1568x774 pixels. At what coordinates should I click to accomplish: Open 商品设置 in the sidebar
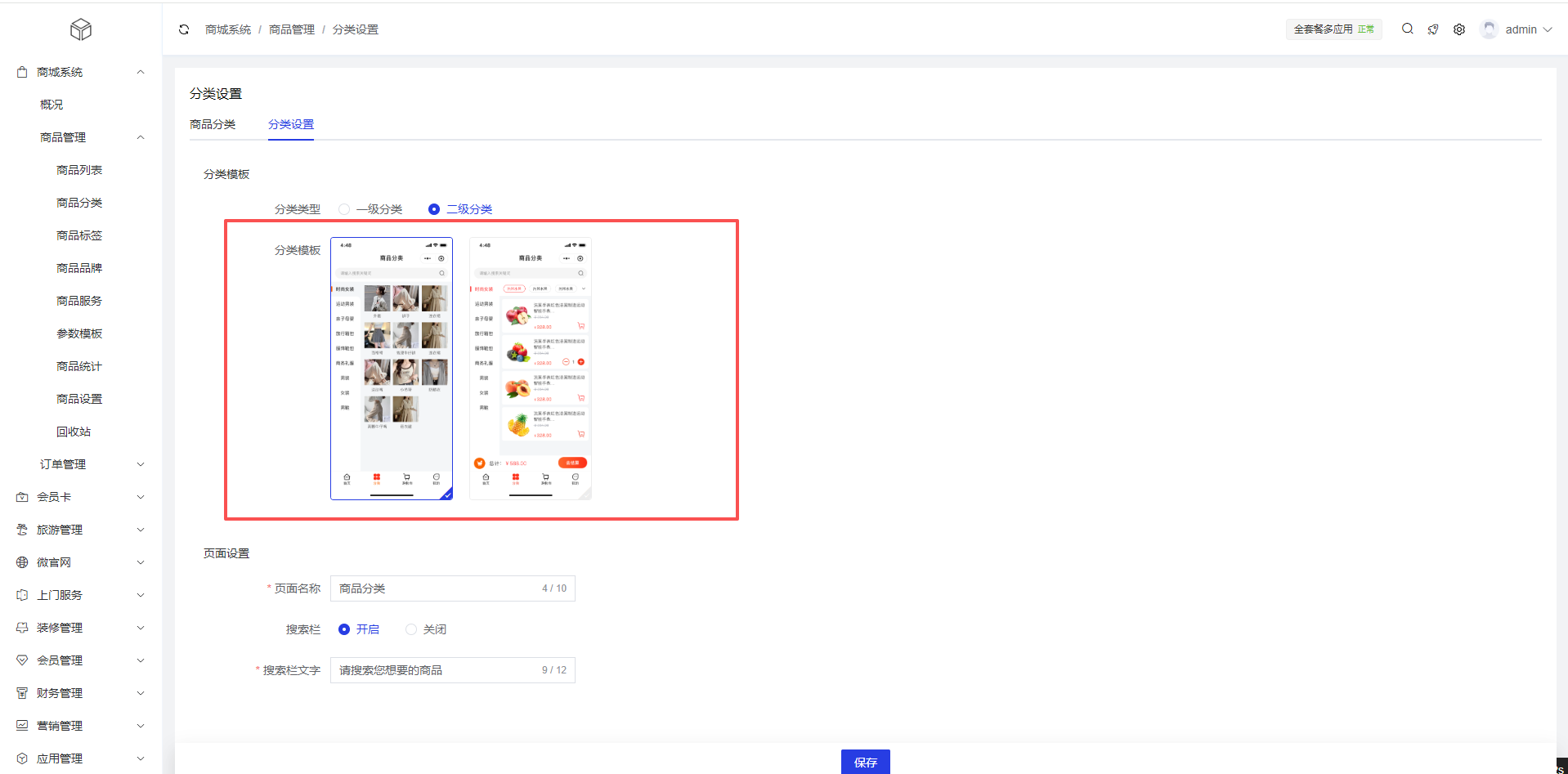79,399
